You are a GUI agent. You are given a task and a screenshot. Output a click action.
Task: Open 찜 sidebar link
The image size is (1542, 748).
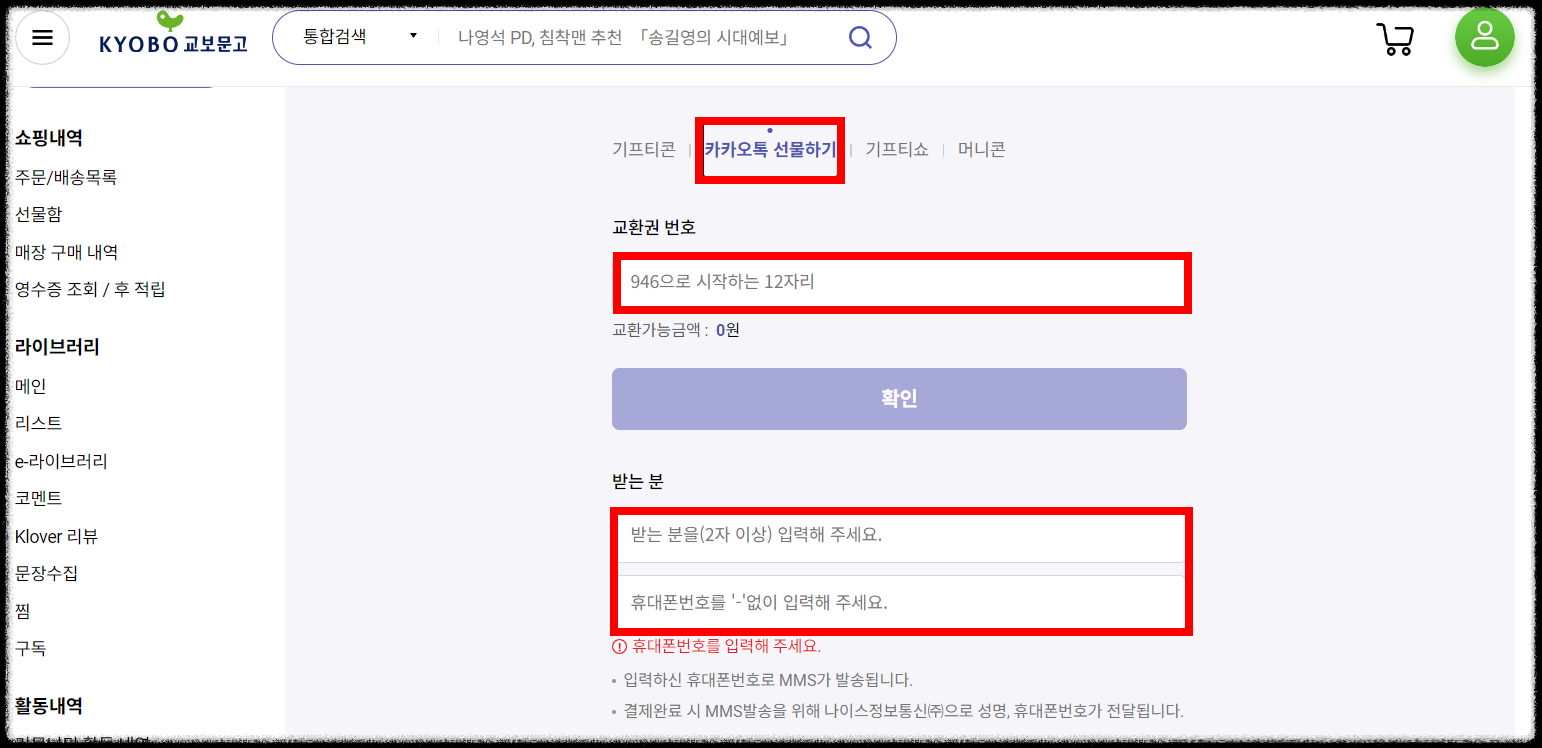pos(23,611)
